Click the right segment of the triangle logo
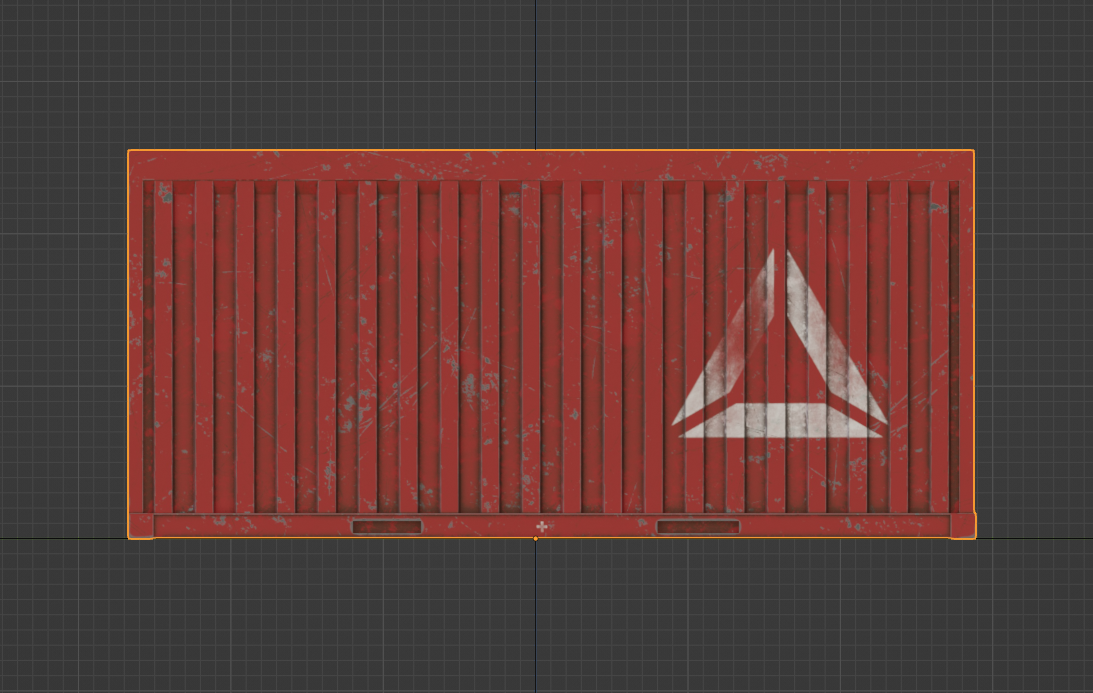The image size is (1093, 693). tap(836, 337)
